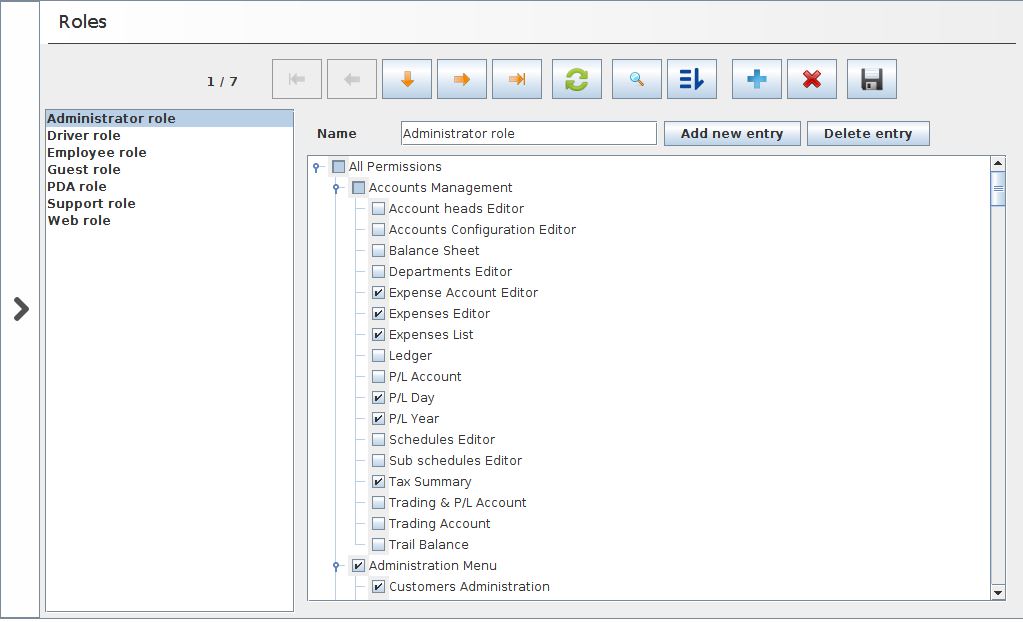Image resolution: width=1023 pixels, height=622 pixels.
Task: Delete role using red X icon
Action: click(812, 80)
